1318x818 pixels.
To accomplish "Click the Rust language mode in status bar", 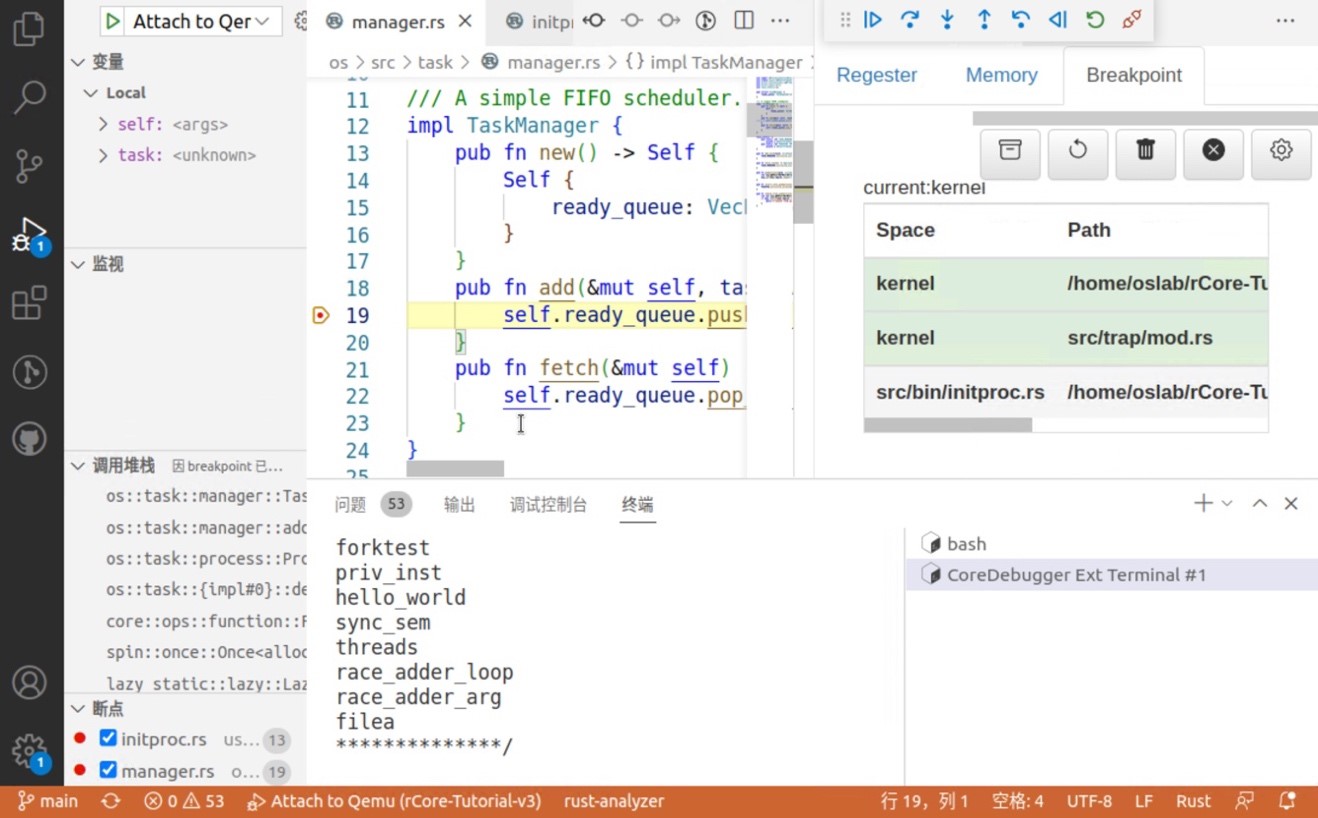I will pyautogui.click(x=1193, y=801).
